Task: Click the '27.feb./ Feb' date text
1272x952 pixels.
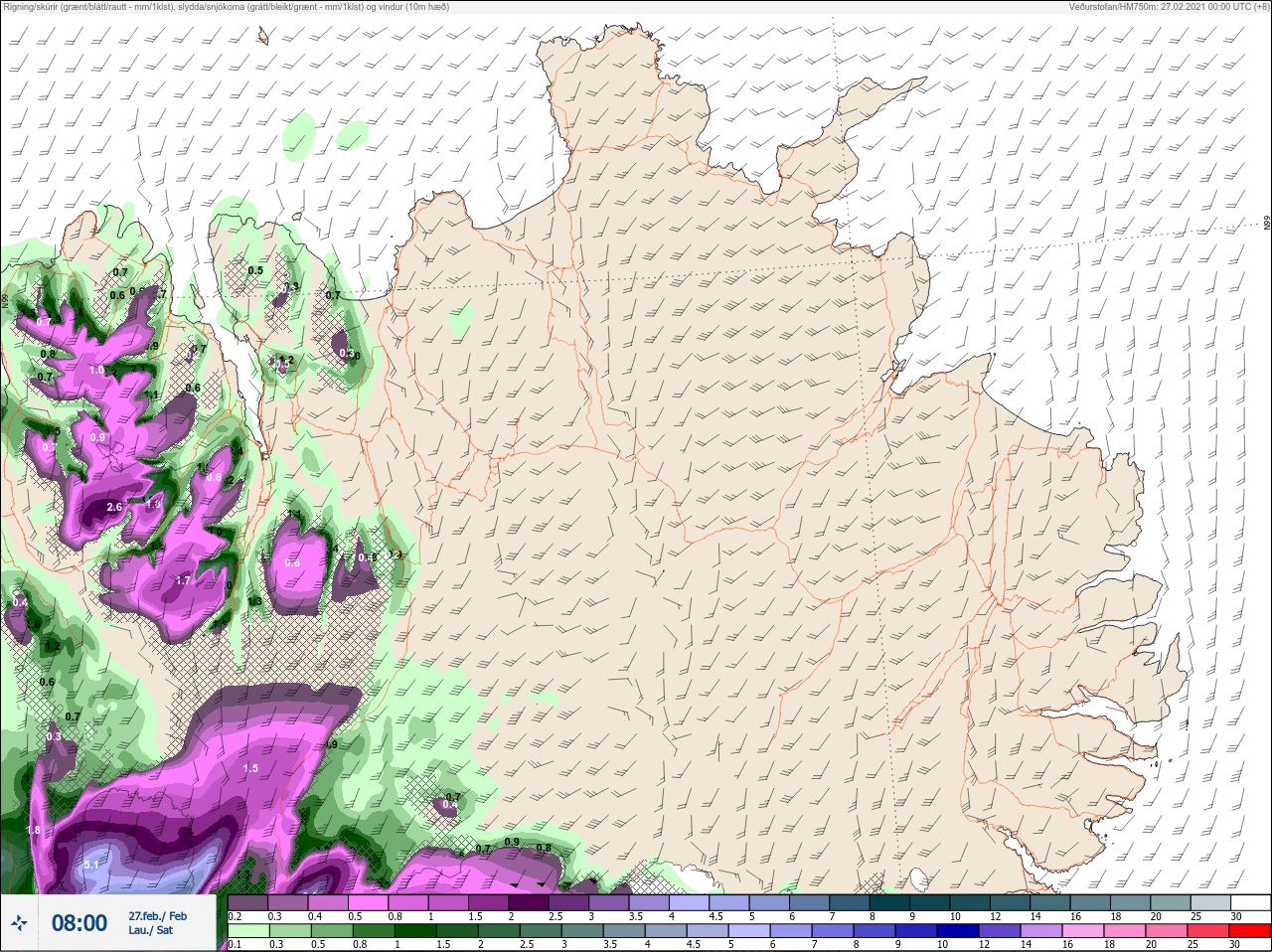Action: coord(157,916)
